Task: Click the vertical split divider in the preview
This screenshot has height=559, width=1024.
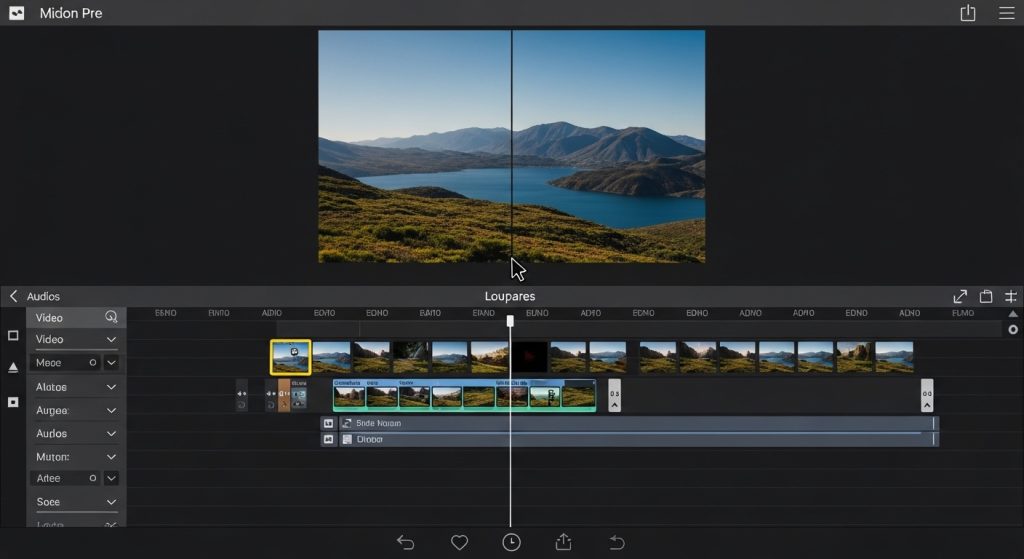Action: pyautogui.click(x=511, y=146)
